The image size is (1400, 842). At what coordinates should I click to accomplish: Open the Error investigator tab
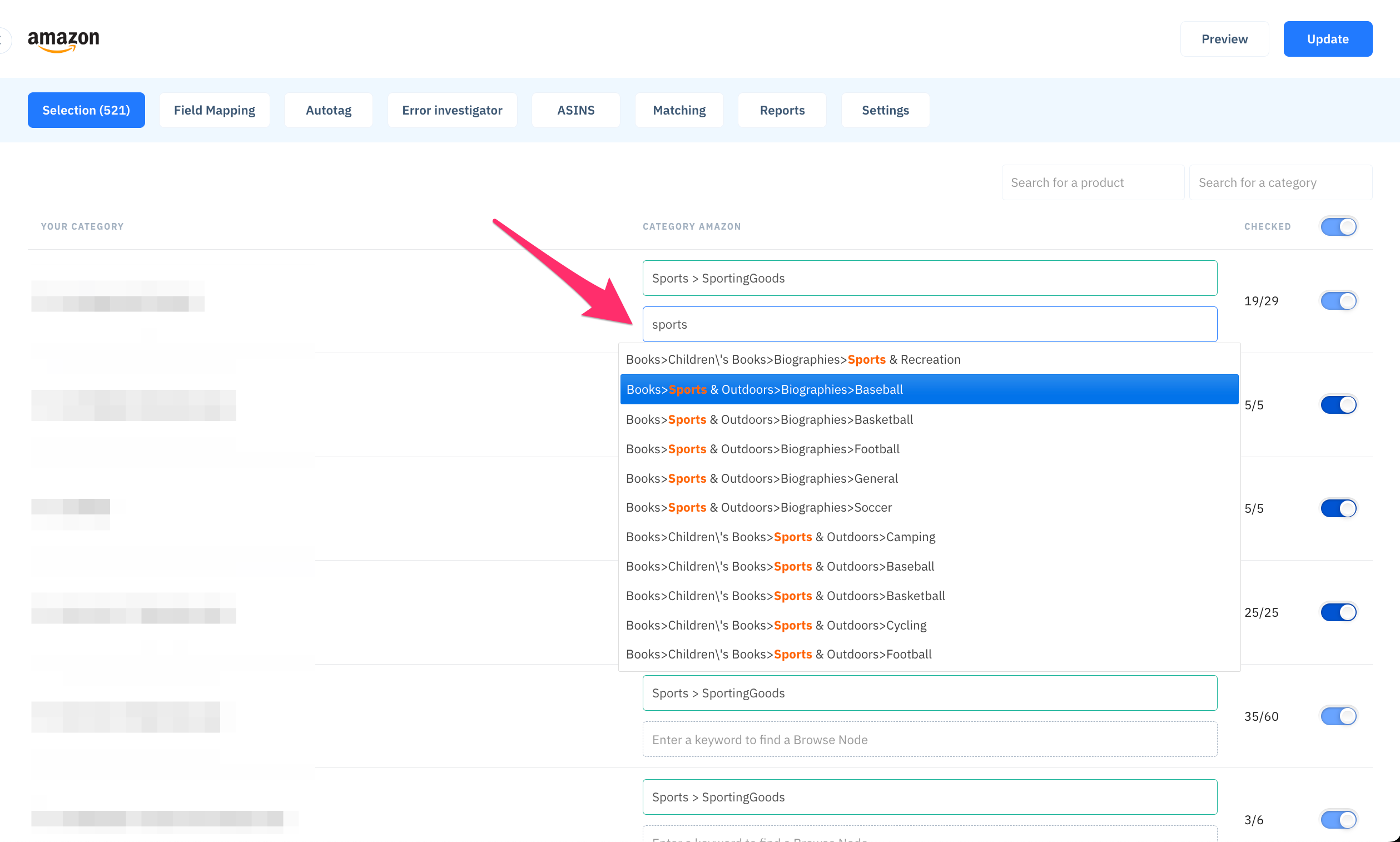(452, 110)
